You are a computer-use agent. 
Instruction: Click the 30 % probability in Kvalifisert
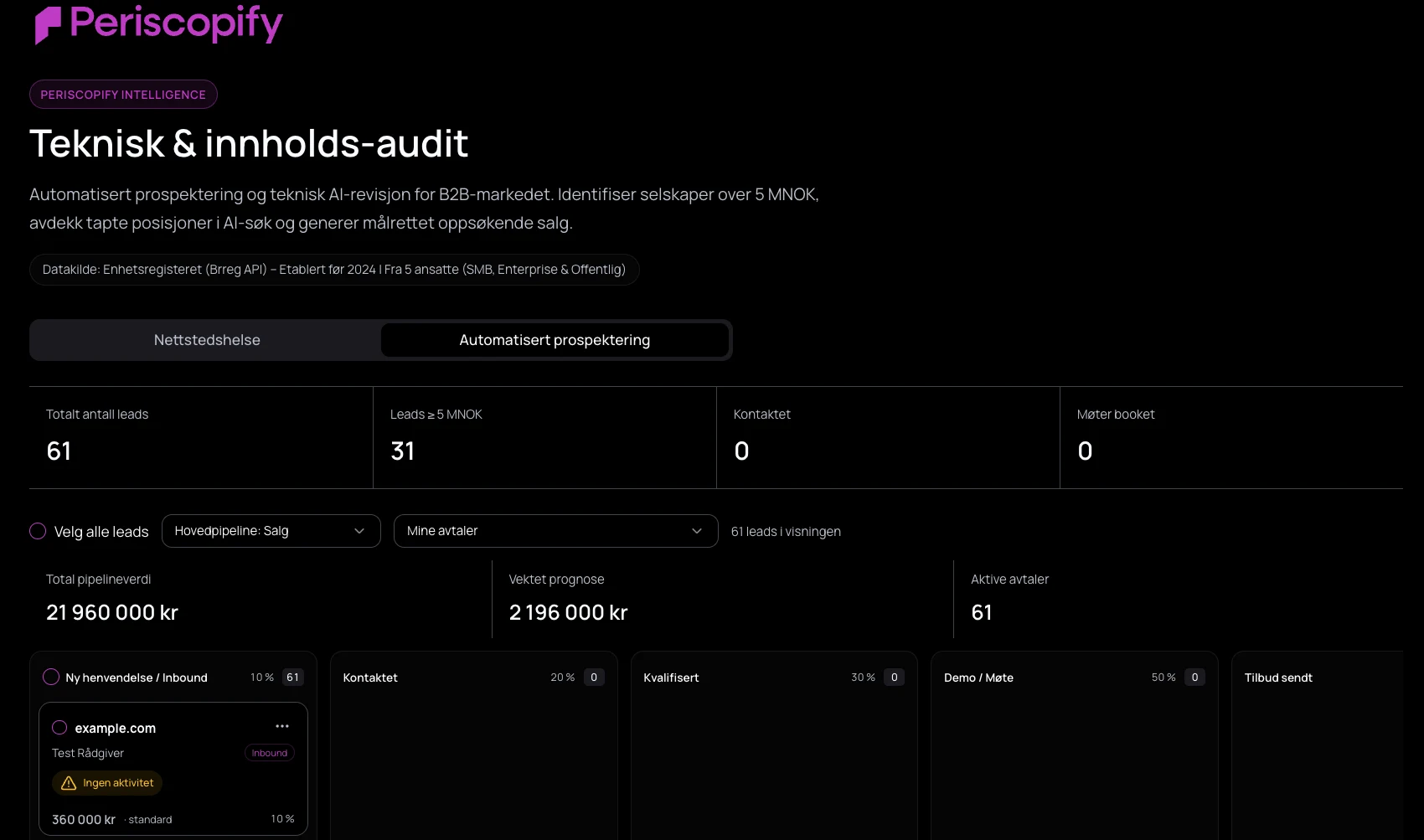tap(863, 678)
